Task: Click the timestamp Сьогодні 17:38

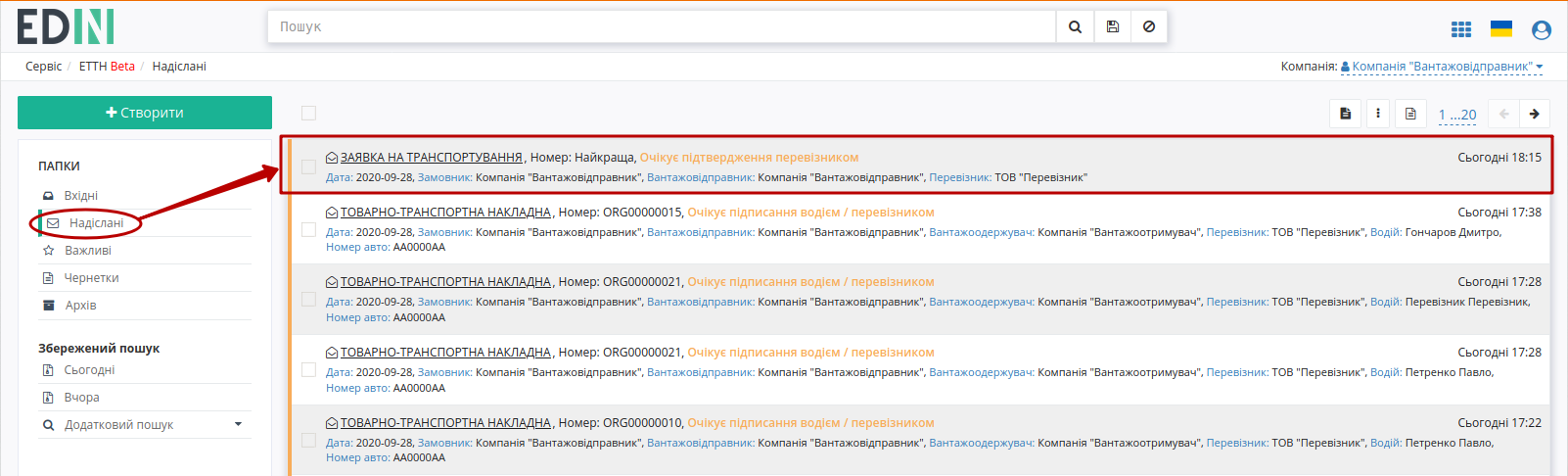Action: [1499, 213]
